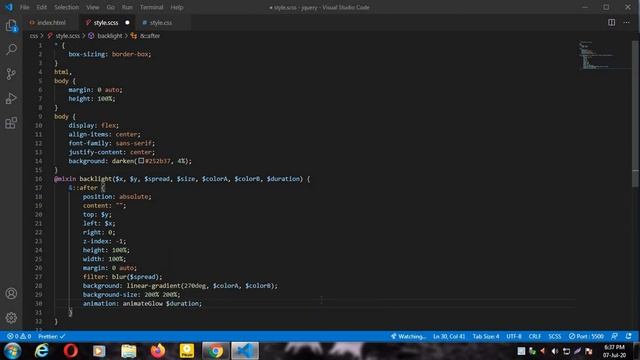Open the View menu
The image size is (640, 360).
pos(93,7)
